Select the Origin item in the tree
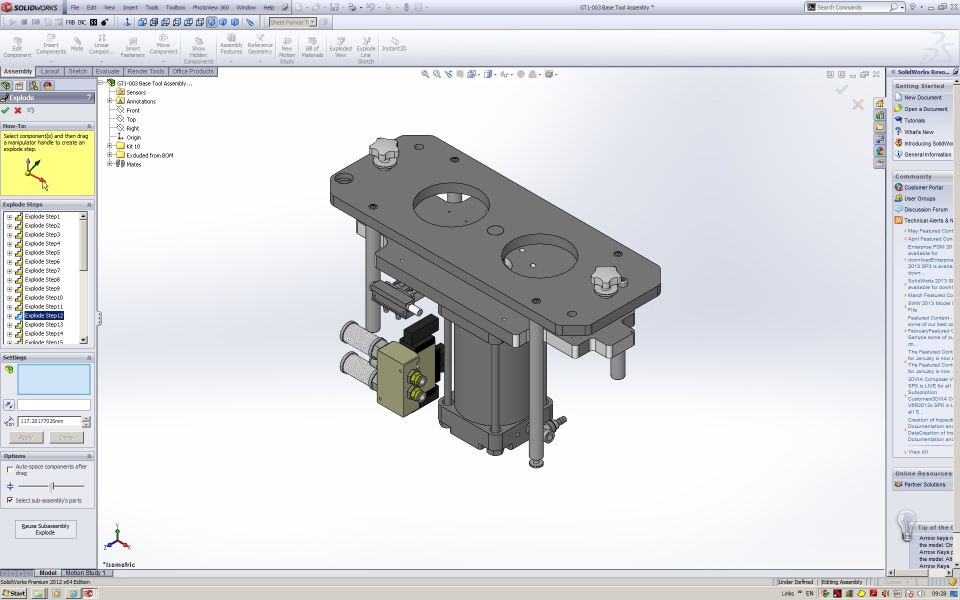 point(133,137)
